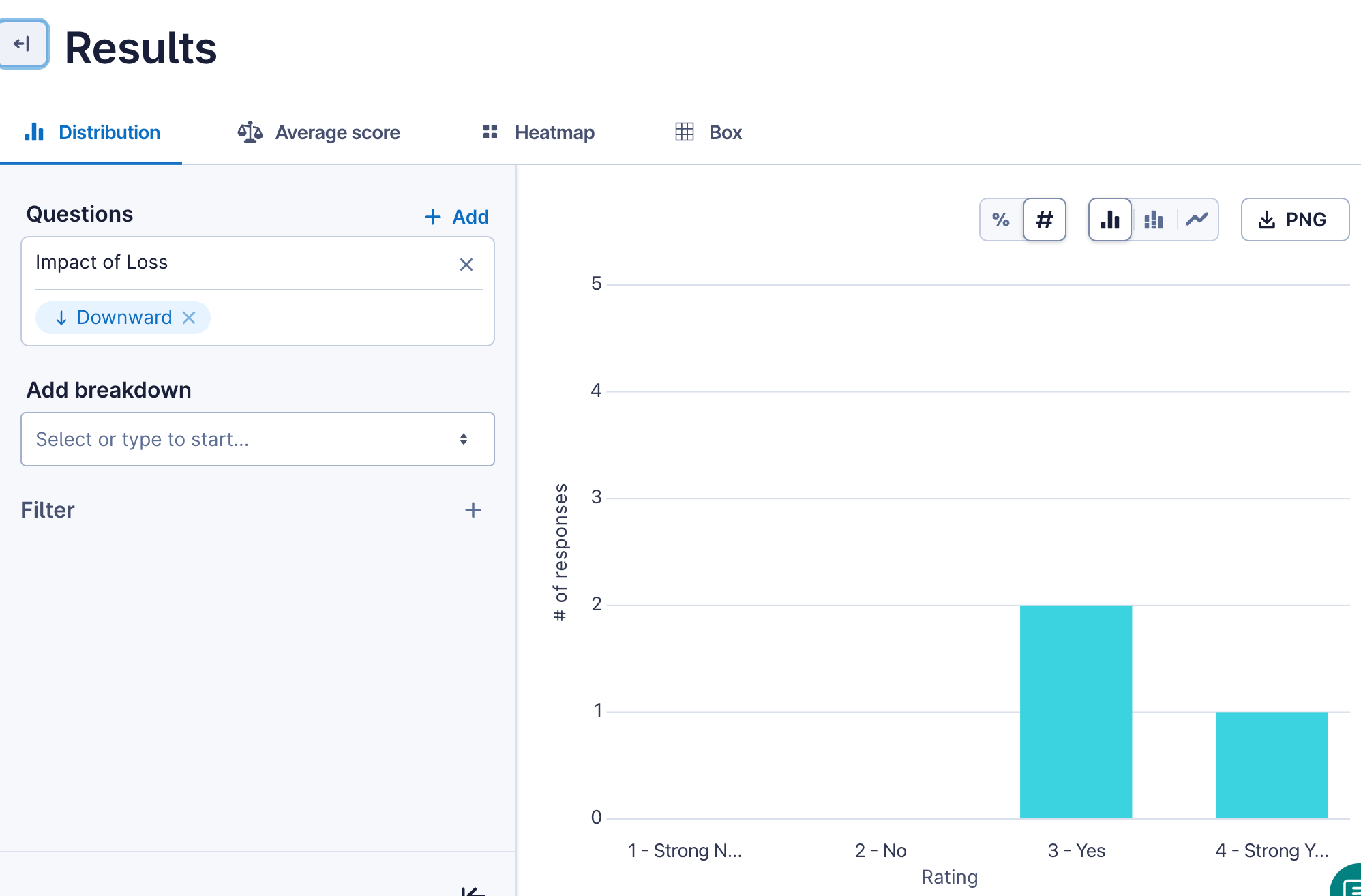
Task: Click the breakdown dropdown arrows
Action: 464,439
